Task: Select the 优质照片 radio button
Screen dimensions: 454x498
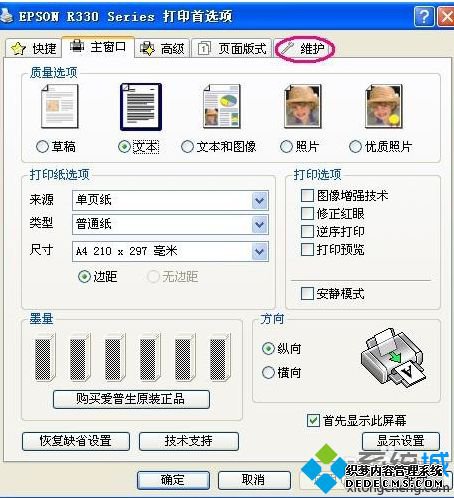Action: [355, 146]
